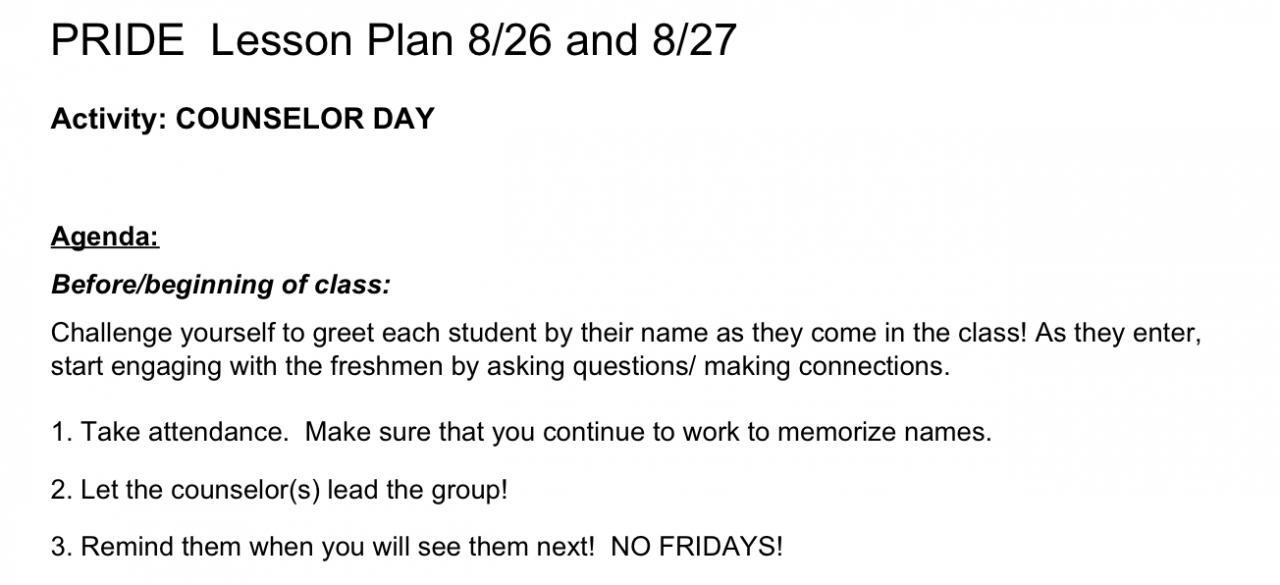
Task: Click the "NO FRIDAYS!" text
Action: point(696,547)
